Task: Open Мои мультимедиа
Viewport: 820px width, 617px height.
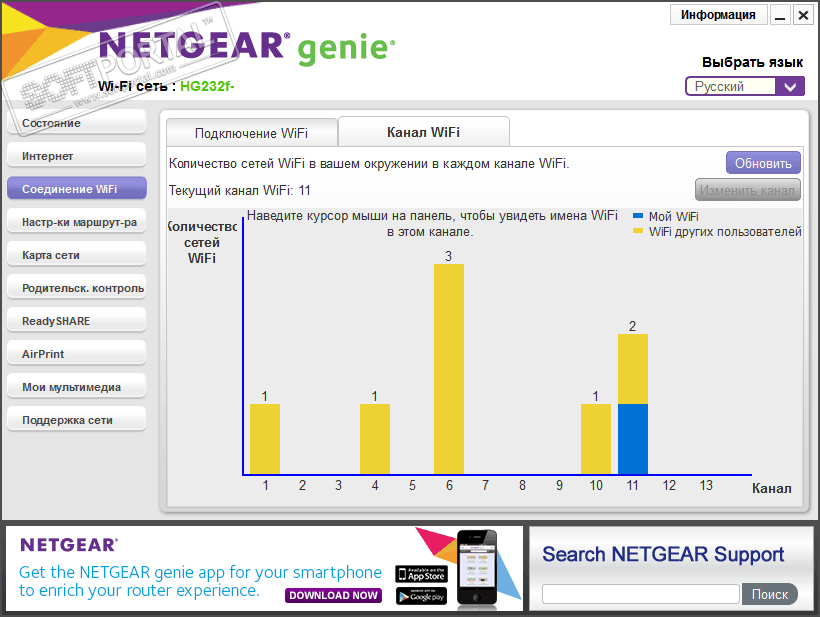Action: pyautogui.click(x=76, y=386)
